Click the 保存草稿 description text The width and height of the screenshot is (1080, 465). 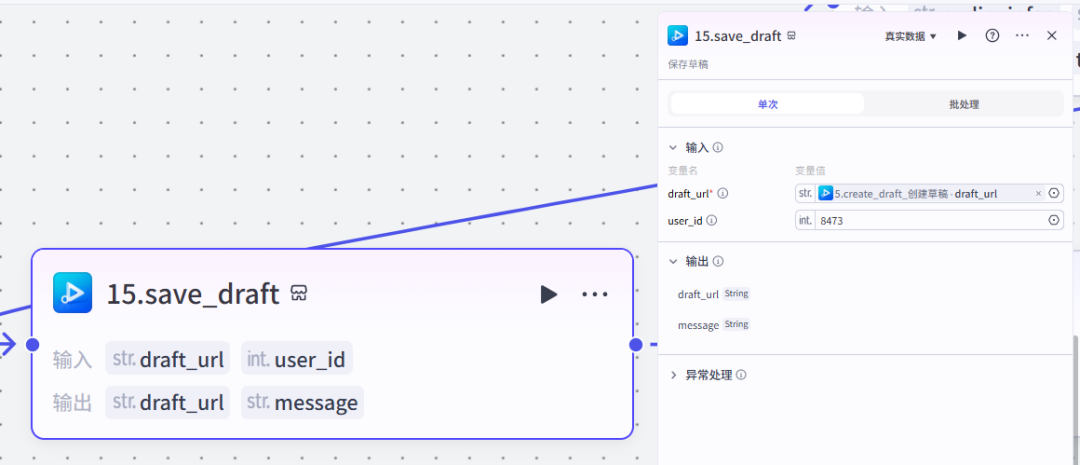688,64
